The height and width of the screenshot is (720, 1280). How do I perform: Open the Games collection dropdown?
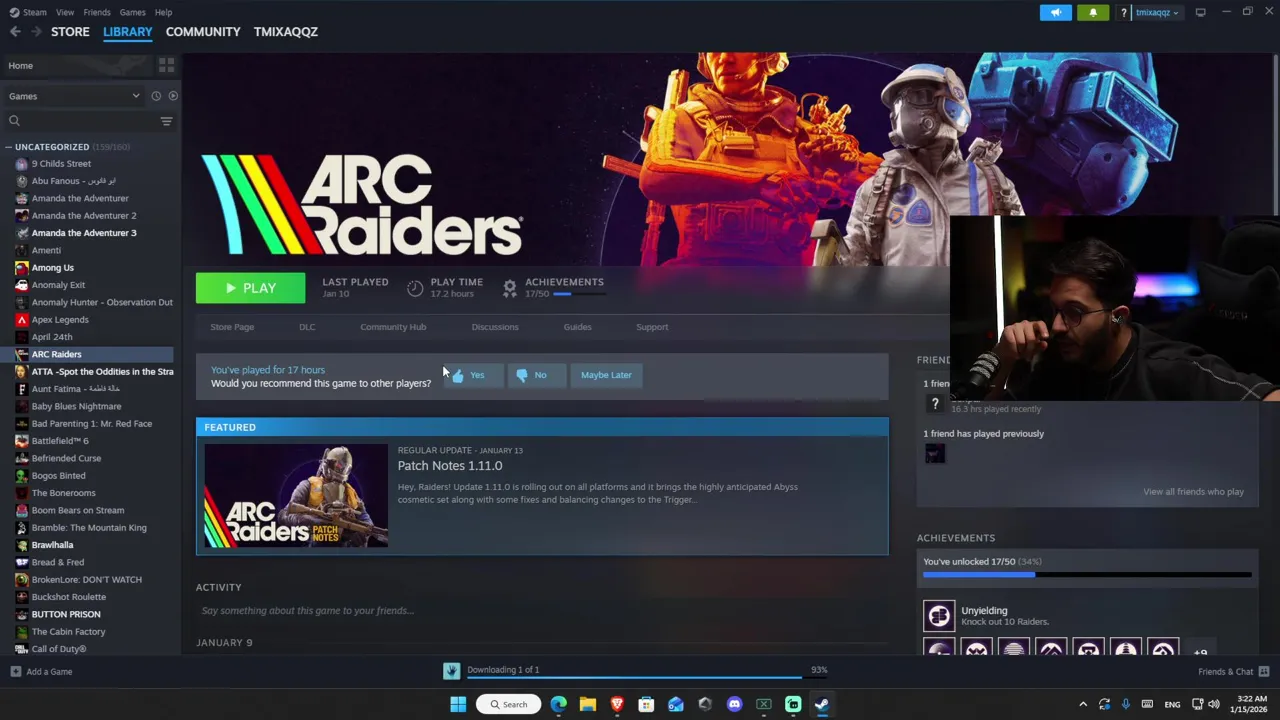click(74, 96)
